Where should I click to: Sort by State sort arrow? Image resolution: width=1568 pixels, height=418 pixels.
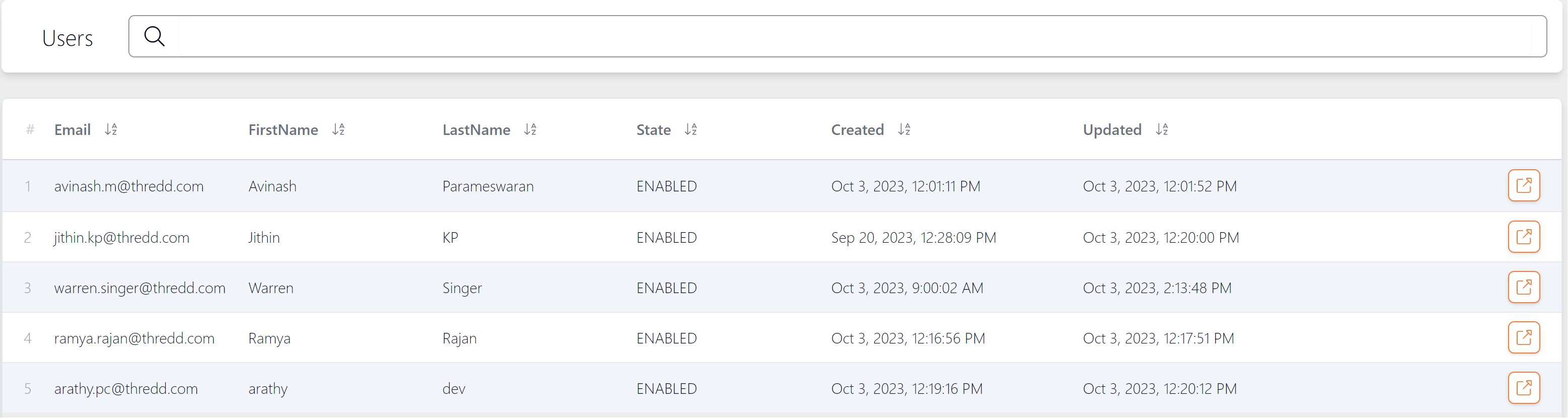(x=690, y=129)
